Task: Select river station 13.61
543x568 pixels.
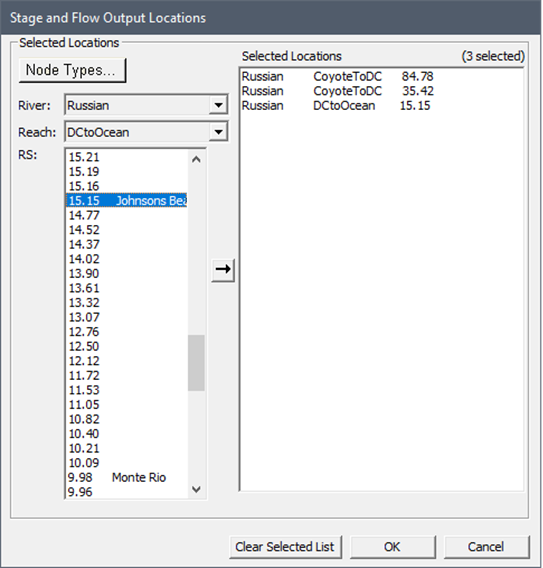Action: click(127, 288)
